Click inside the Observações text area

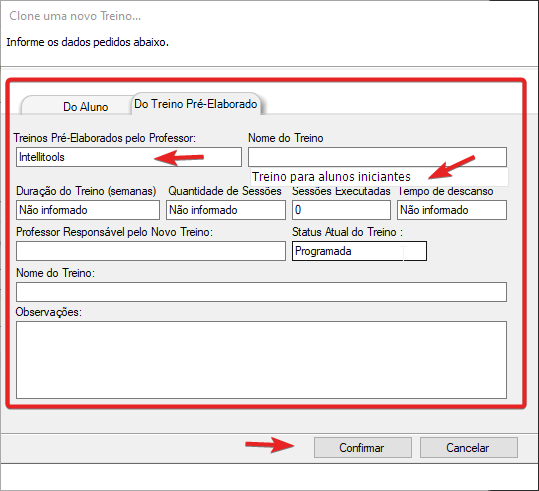point(261,360)
